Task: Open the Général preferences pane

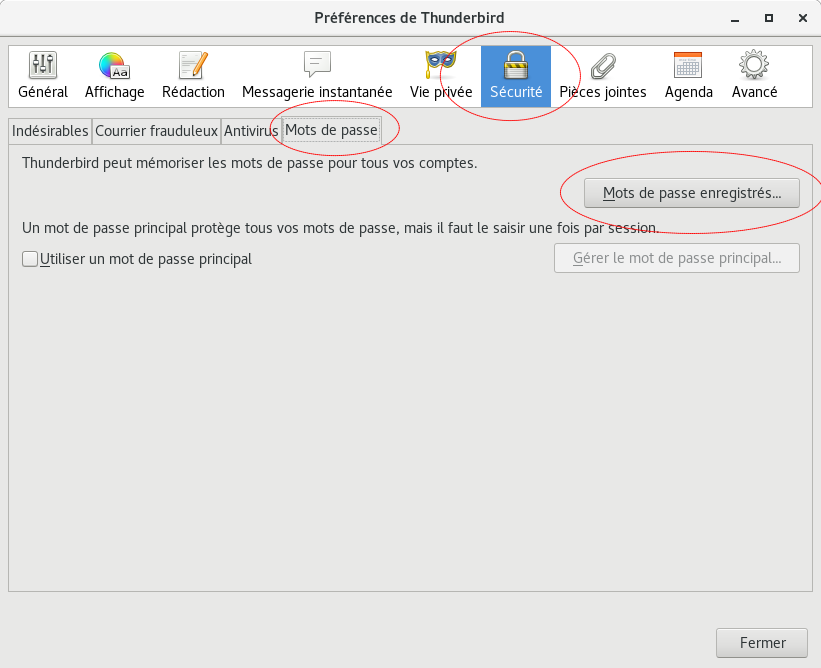Action: (43, 76)
